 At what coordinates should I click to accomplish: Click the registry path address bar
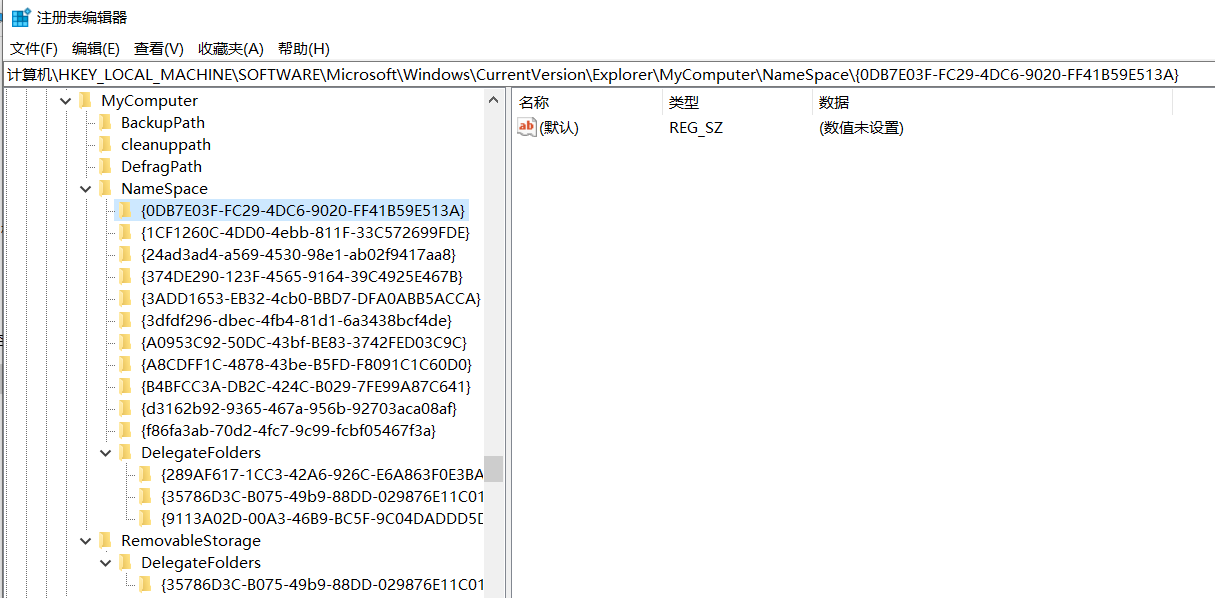607,75
